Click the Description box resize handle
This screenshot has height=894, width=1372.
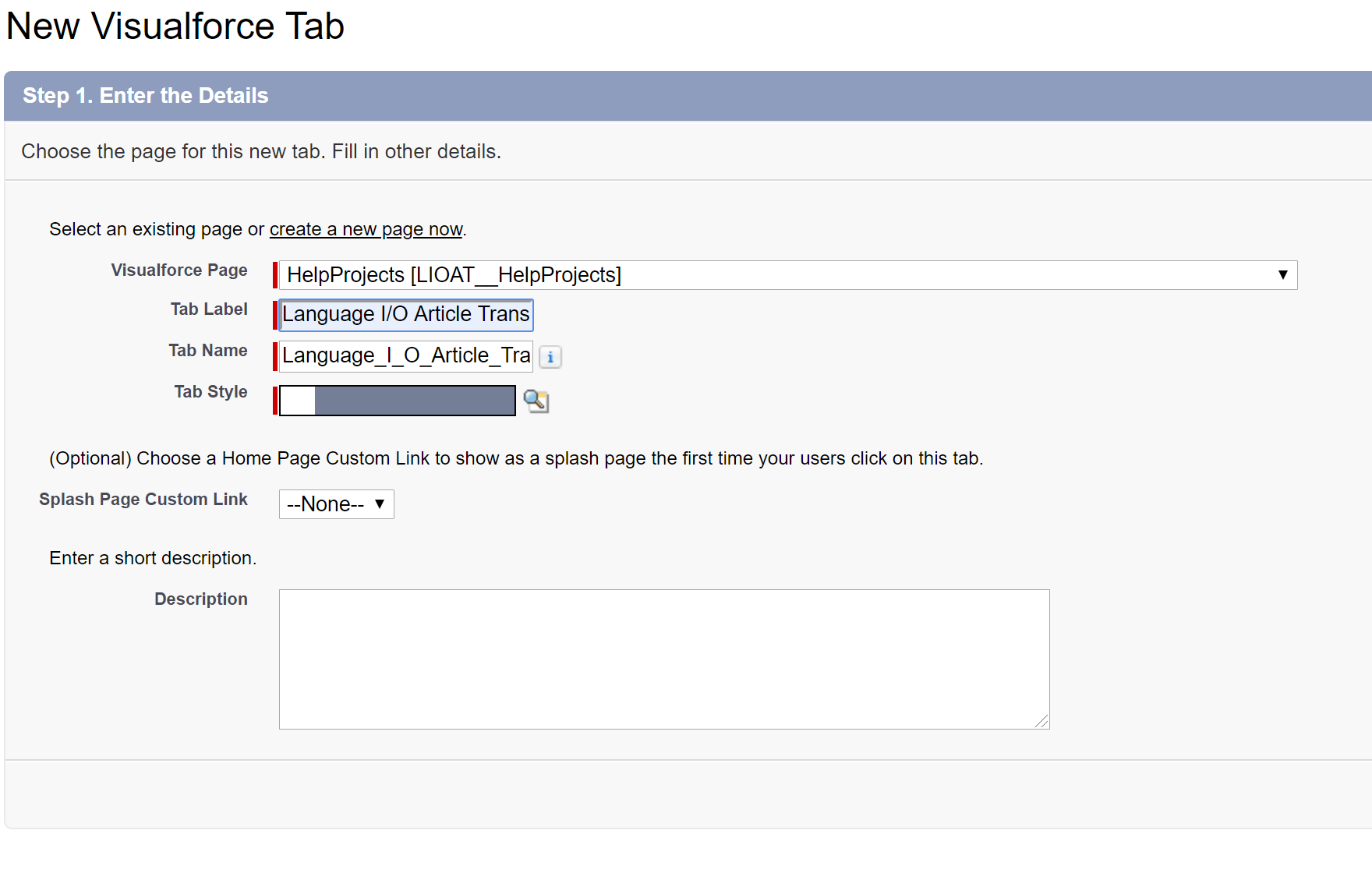pyautogui.click(x=1041, y=722)
